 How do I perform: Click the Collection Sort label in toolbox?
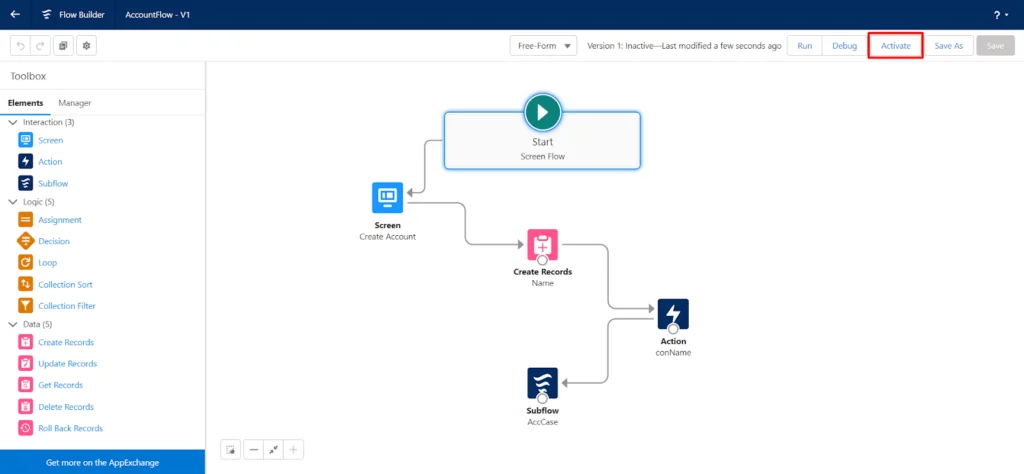(65, 285)
